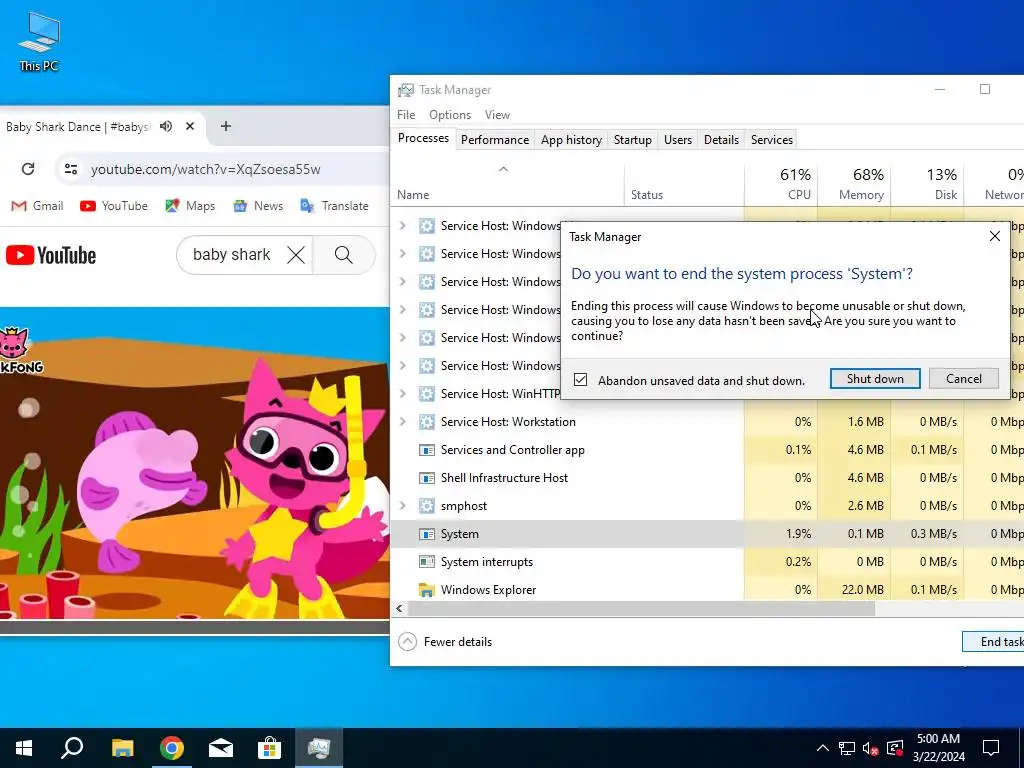1024x768 pixels.
Task: Select Services and Controller app process
Action: coord(707,450)
